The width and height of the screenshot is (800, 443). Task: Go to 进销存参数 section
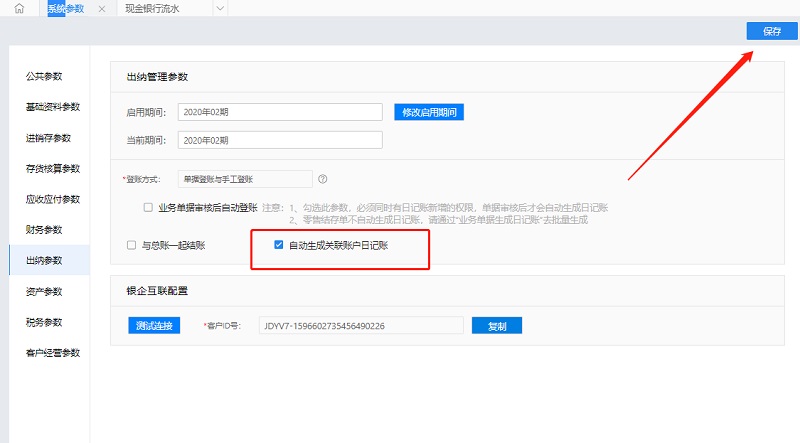47,138
